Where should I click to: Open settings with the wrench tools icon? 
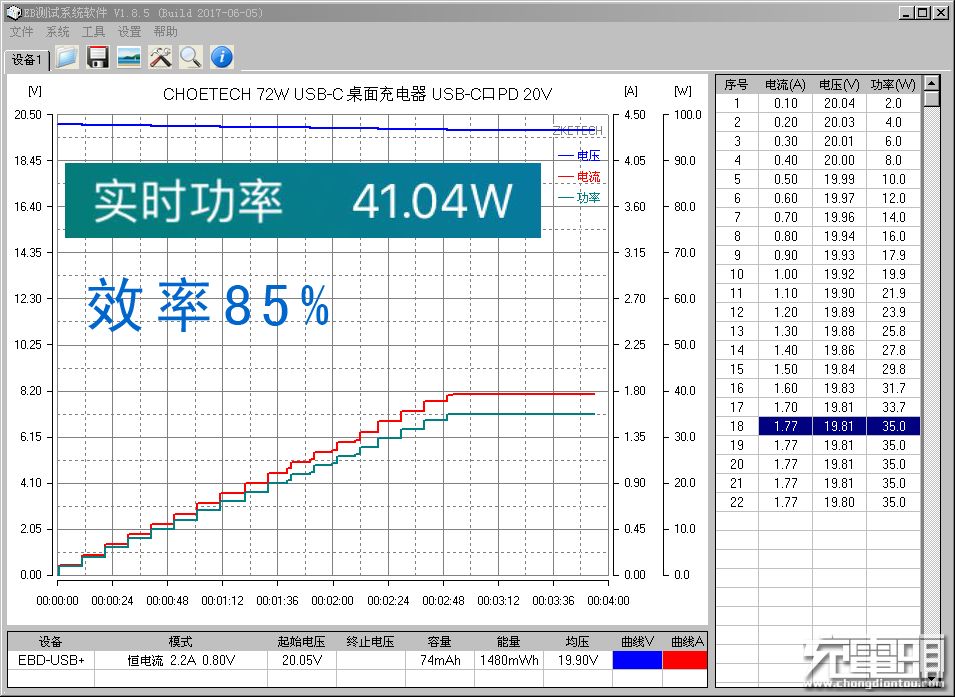(x=160, y=57)
